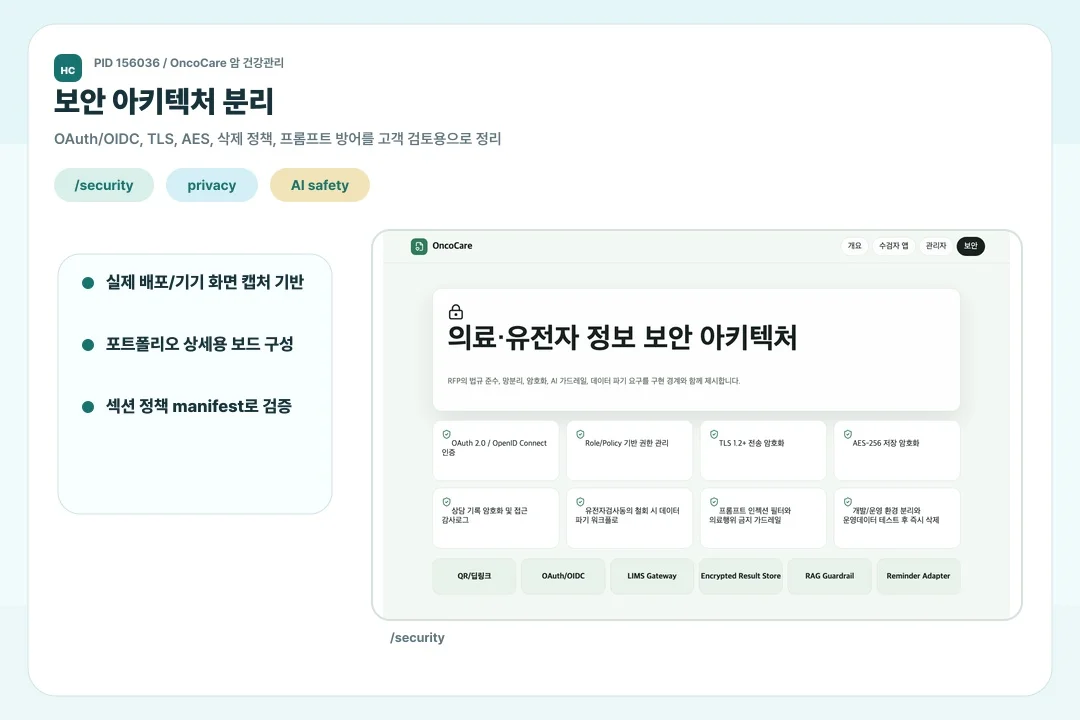Select the Encrypted Result Store chip
Screen dimensions: 1080x720
[740, 576]
